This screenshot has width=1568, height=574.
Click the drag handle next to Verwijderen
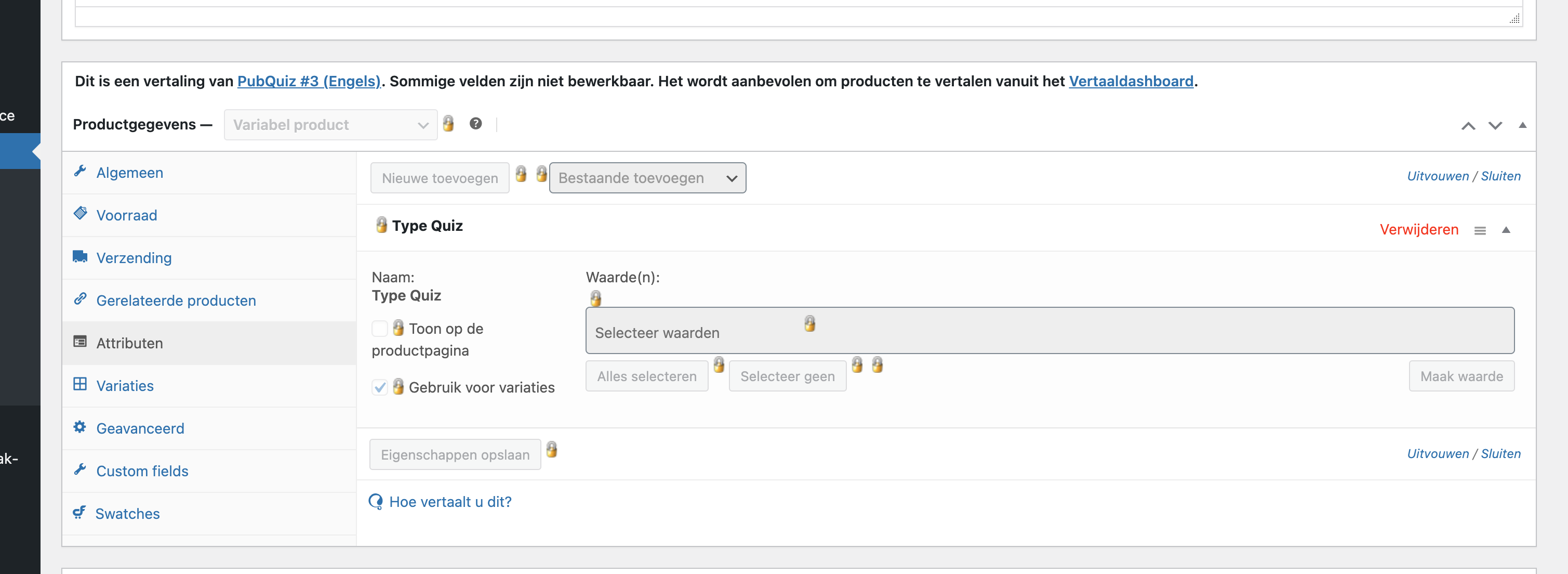[1480, 230]
